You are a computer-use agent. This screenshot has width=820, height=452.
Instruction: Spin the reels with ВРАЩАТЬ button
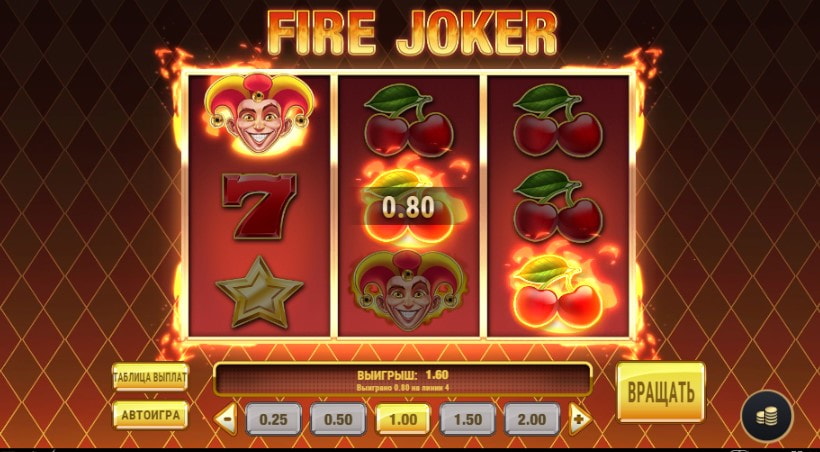(660, 392)
